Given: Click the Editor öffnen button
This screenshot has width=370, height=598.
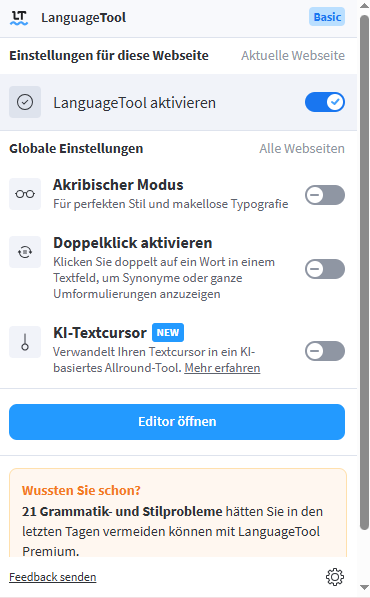Looking at the screenshot, I should (x=177, y=422).
